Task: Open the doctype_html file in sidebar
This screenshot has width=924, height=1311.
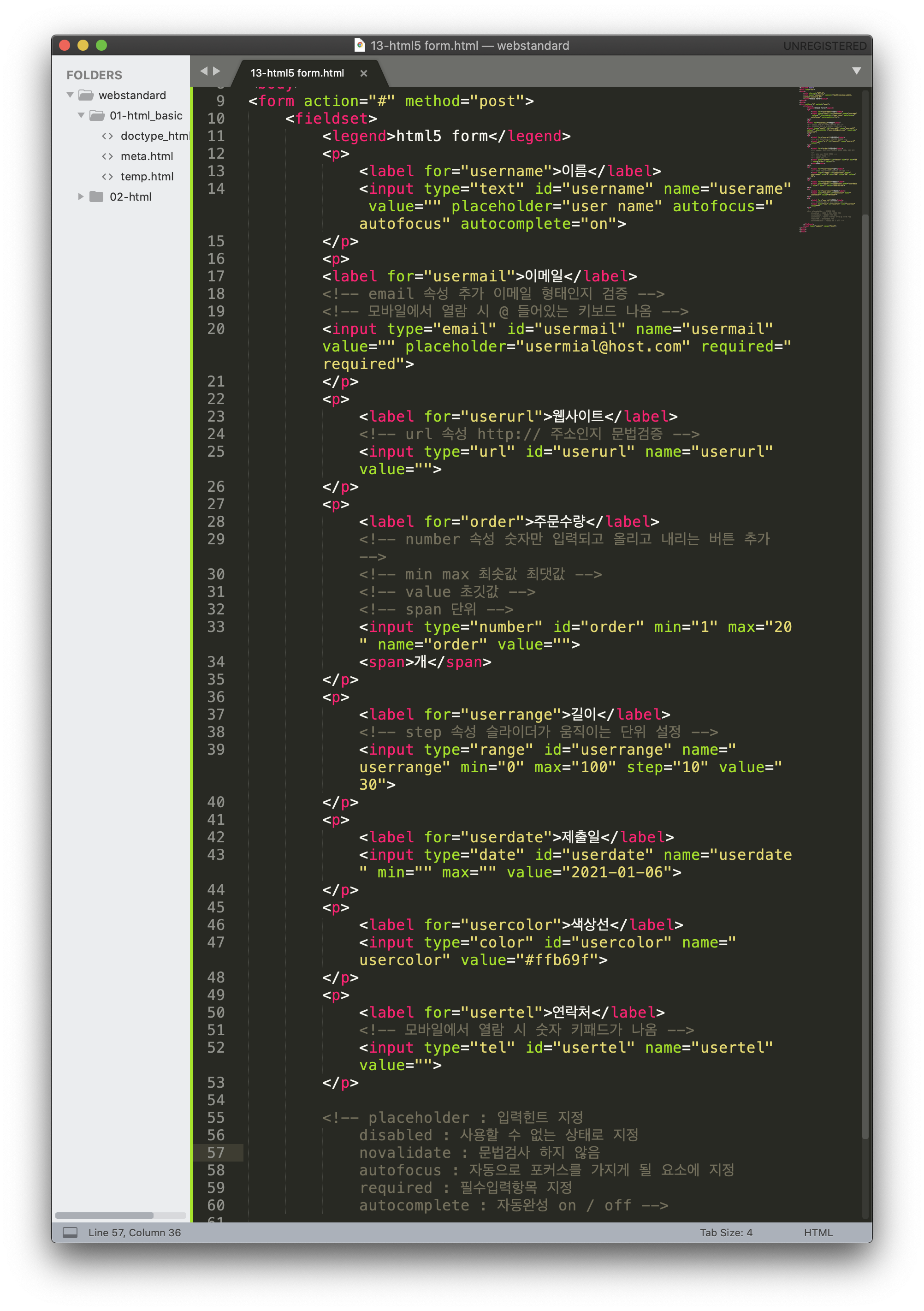Action: 154,136
